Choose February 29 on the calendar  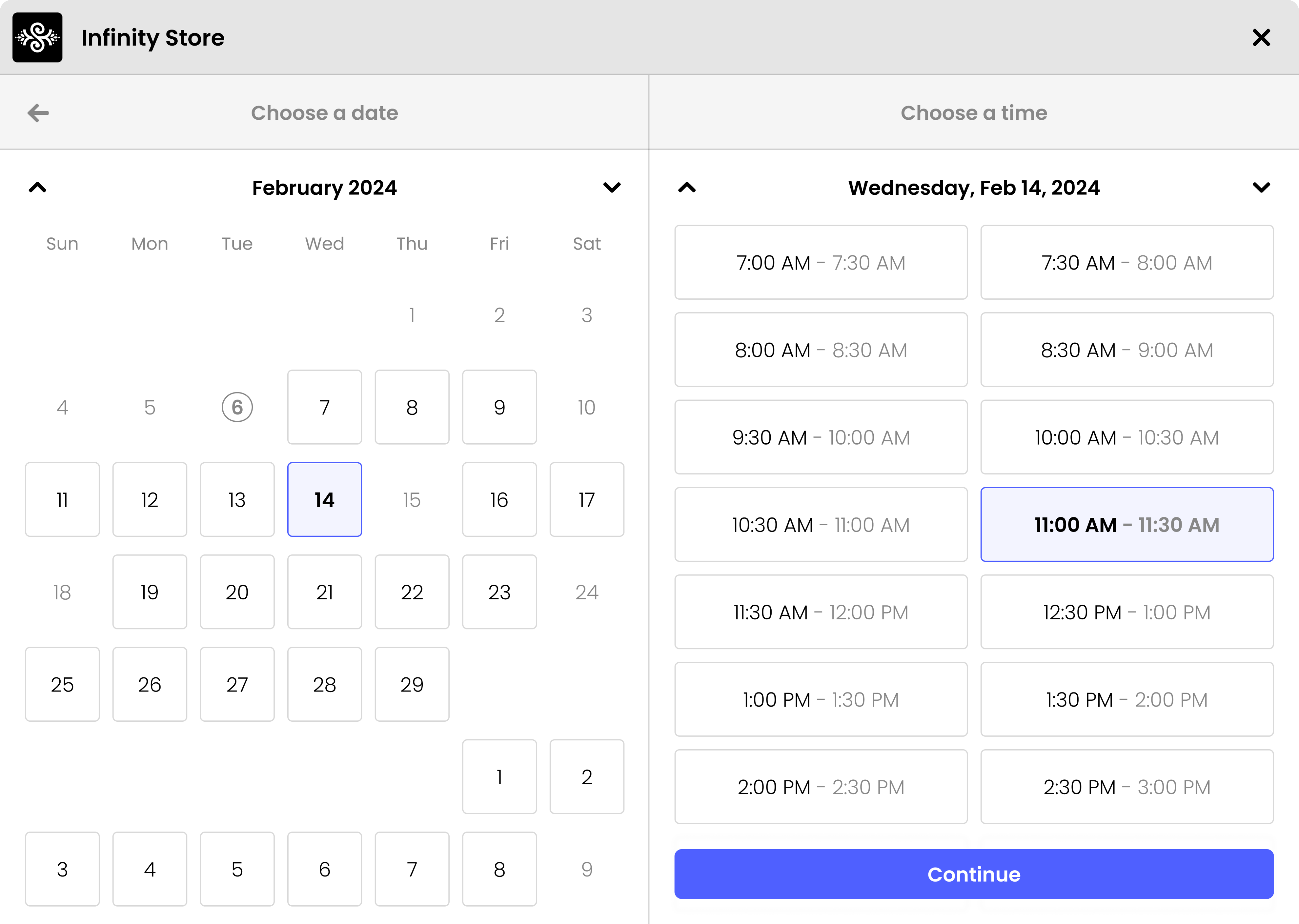412,685
